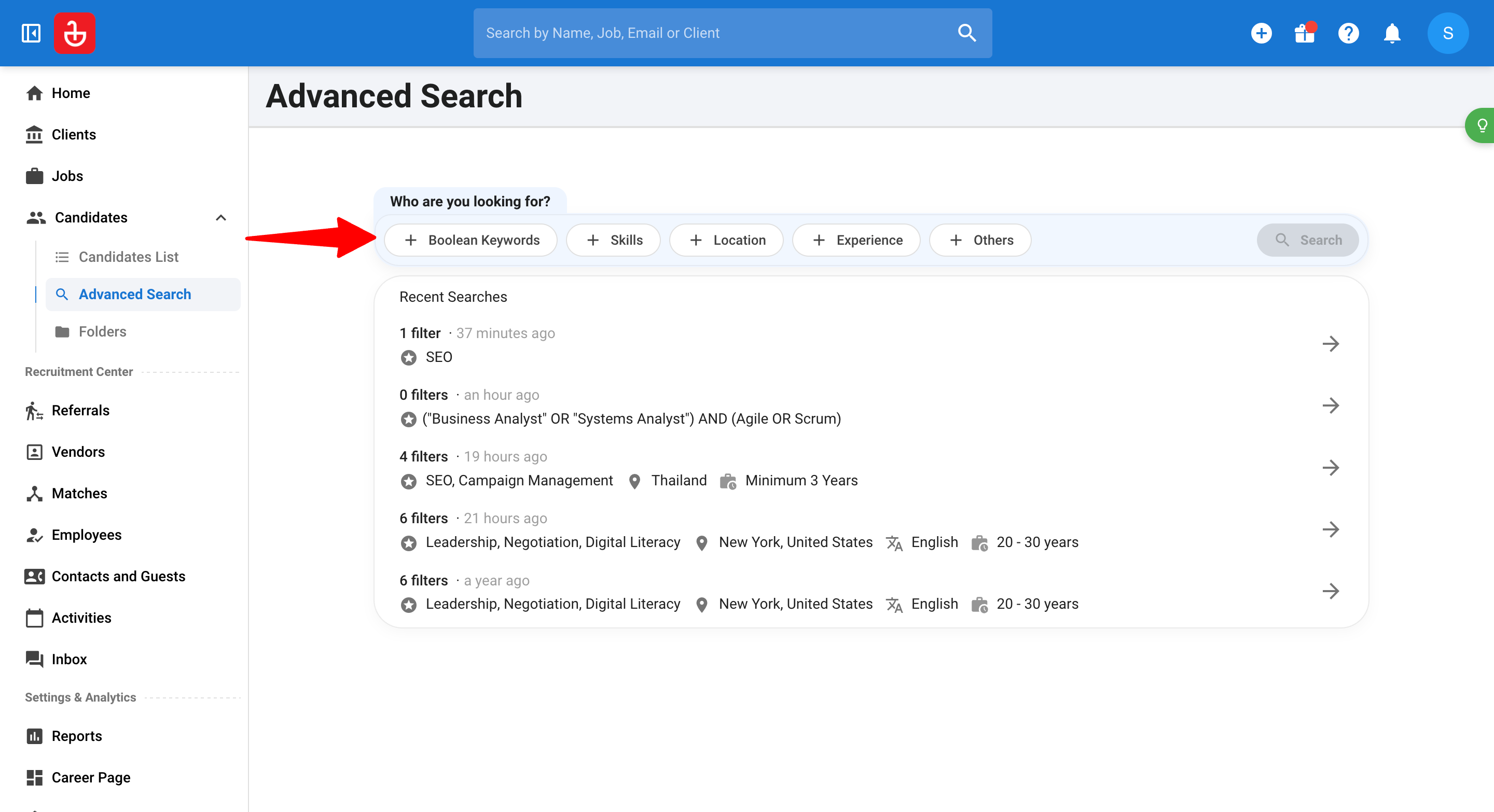
Task: Open arrow for SEO recent search
Action: (1331, 344)
